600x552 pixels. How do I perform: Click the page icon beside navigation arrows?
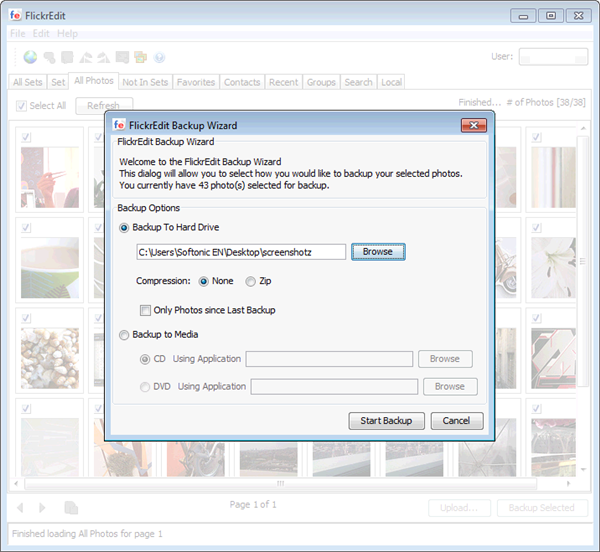pyautogui.click(x=71, y=508)
